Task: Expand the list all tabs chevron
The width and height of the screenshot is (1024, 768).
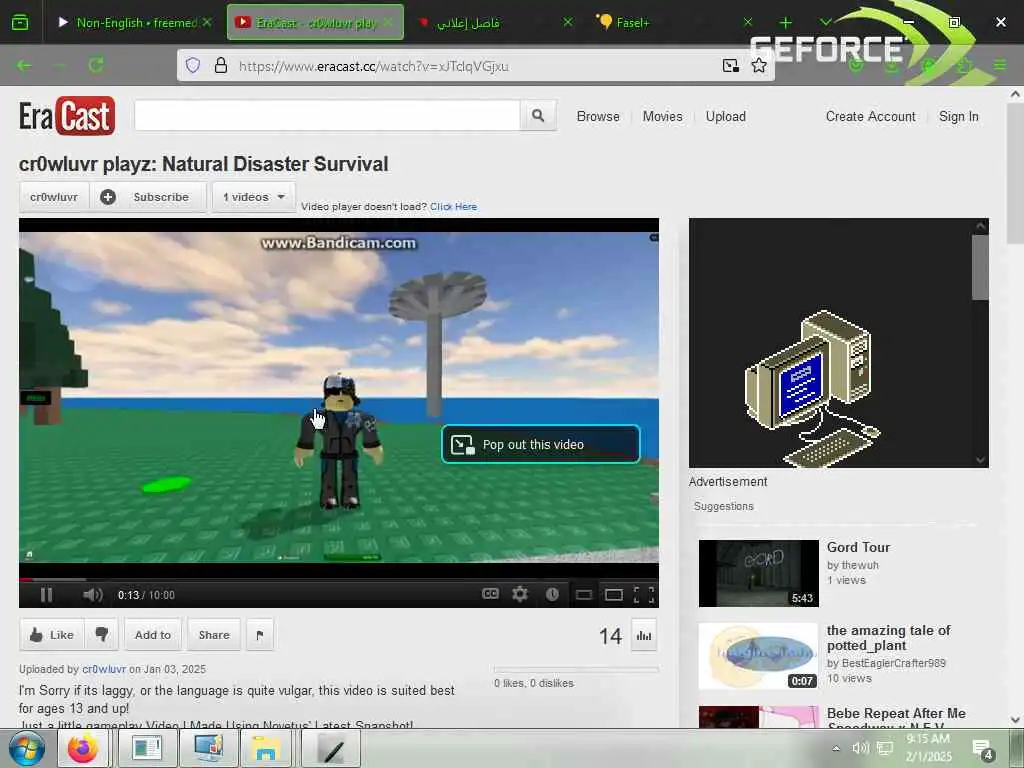Action: pyautogui.click(x=825, y=22)
